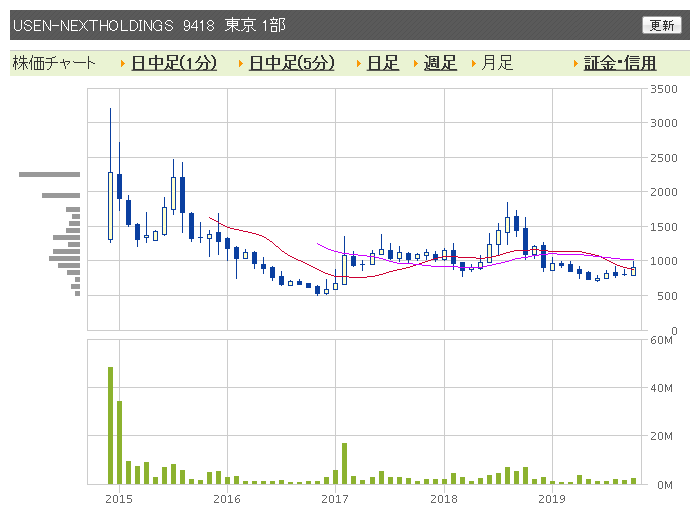Click orange arrow before 証金・信用
The image size is (700, 525).
(576, 64)
